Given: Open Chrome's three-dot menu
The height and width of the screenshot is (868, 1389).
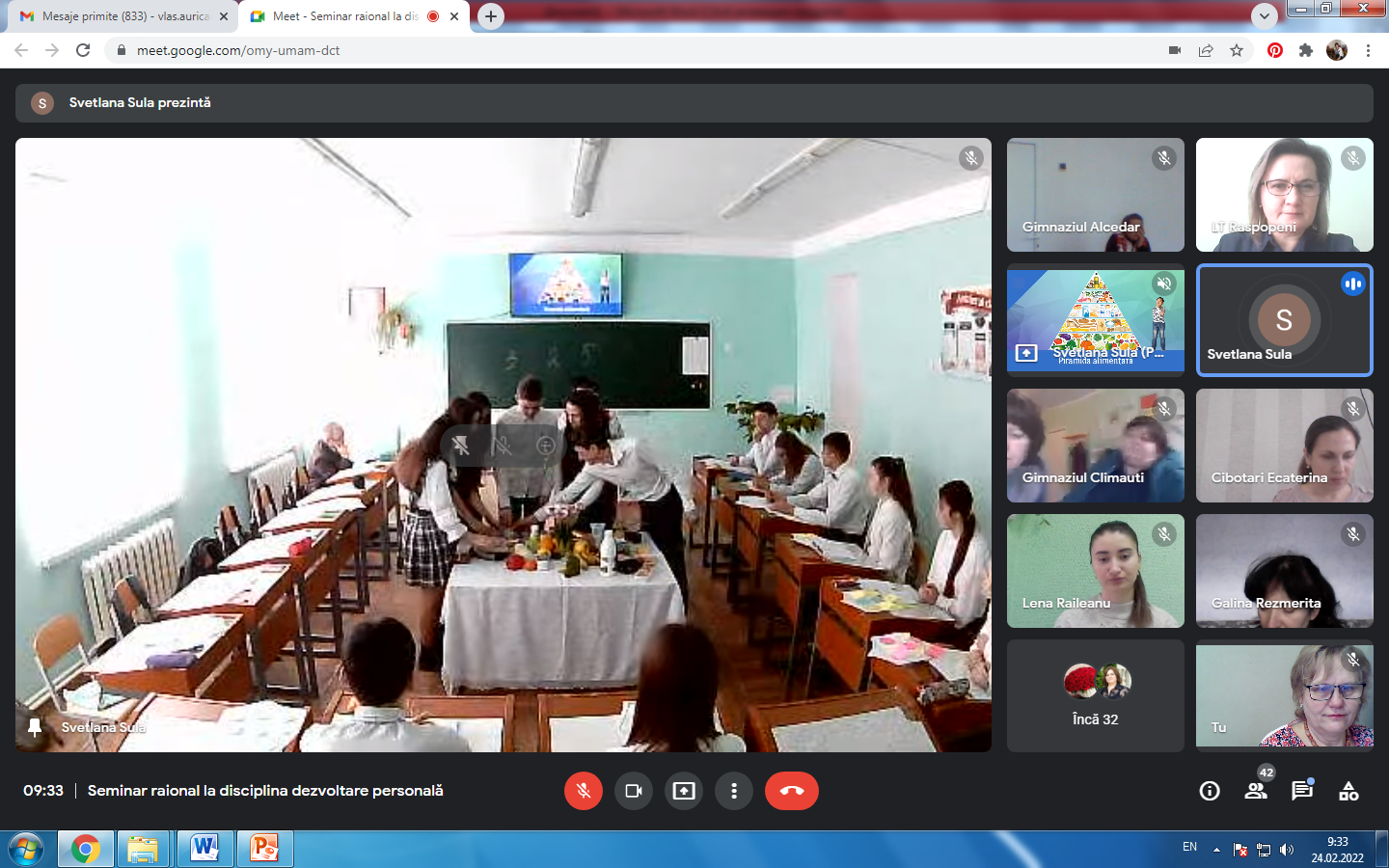Looking at the screenshot, I should (x=1368, y=50).
